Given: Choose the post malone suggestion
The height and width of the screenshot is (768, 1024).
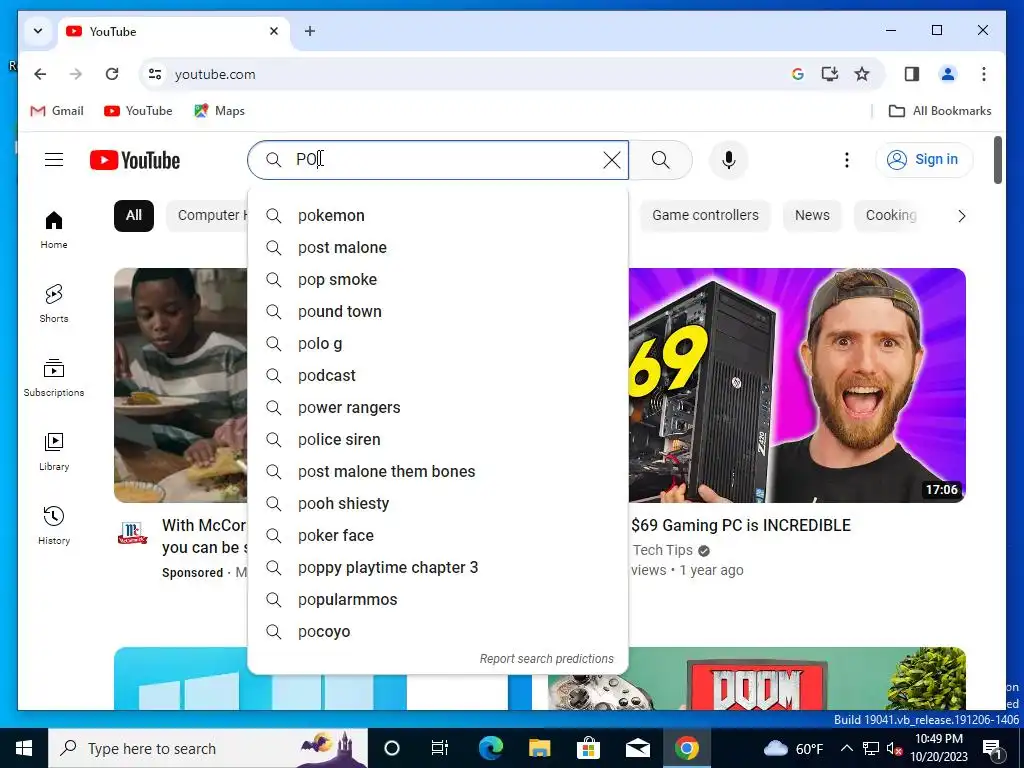Looking at the screenshot, I should (x=438, y=248).
